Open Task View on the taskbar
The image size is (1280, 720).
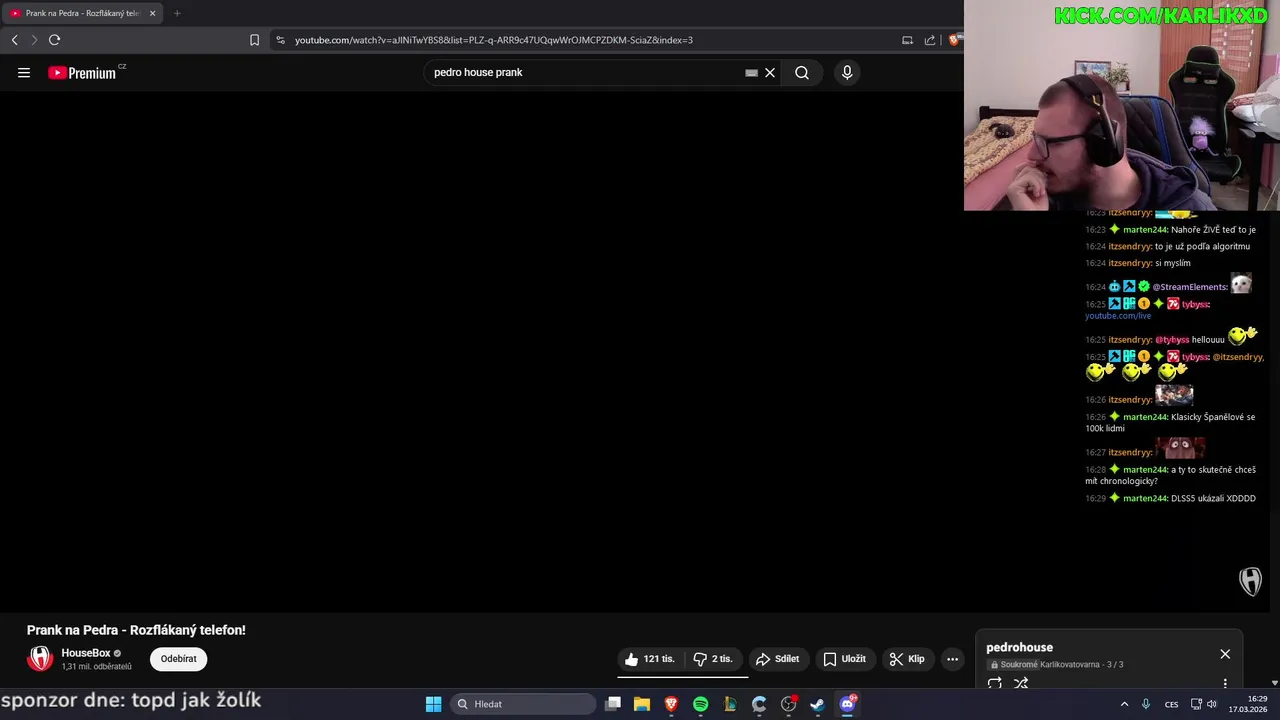click(613, 704)
